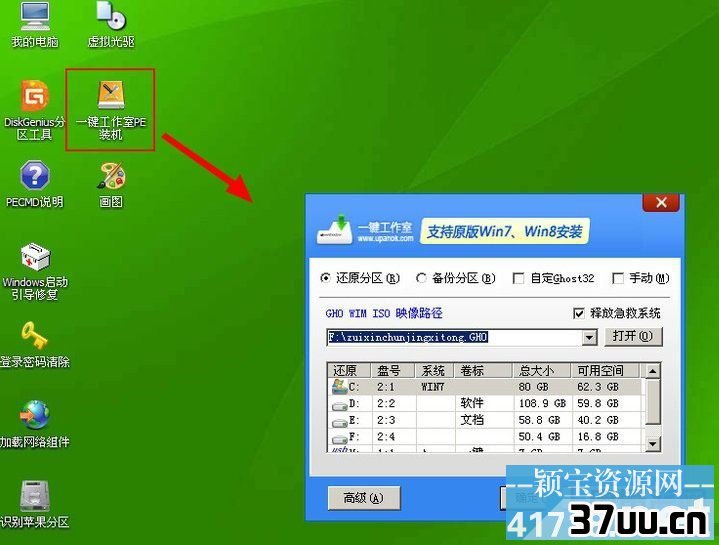Open the 我的电脑 desktop icon
The height and width of the screenshot is (545, 719).
pyautogui.click(x=35, y=25)
